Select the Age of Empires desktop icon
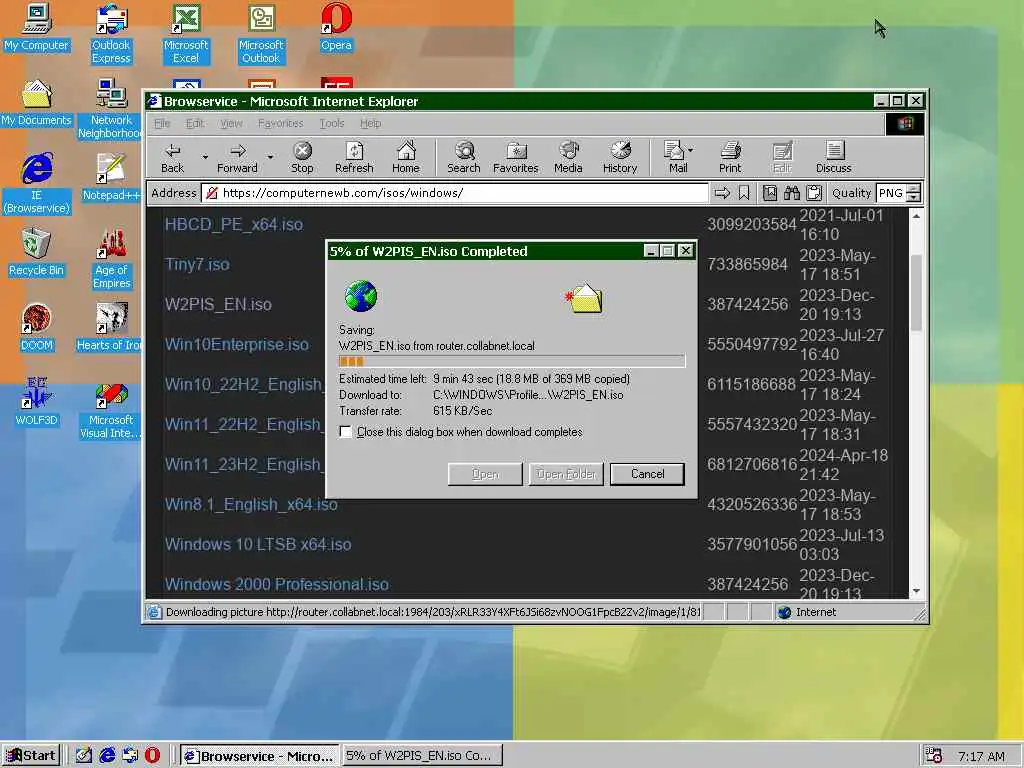 [x=112, y=259]
